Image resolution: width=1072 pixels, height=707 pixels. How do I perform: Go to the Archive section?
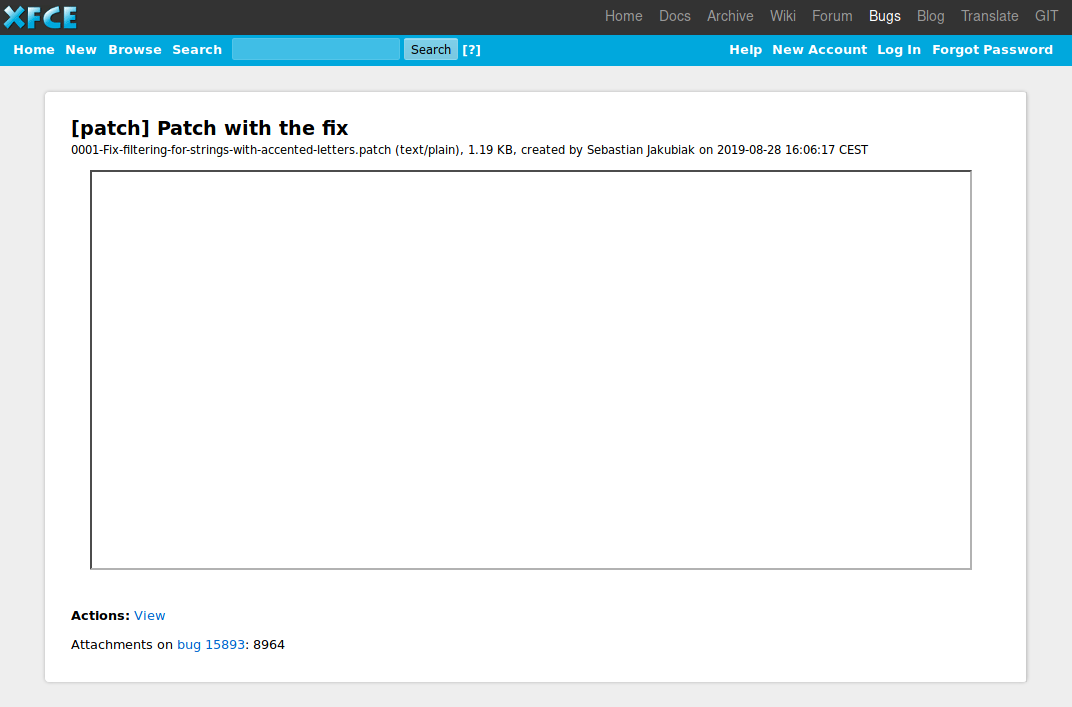pos(730,16)
